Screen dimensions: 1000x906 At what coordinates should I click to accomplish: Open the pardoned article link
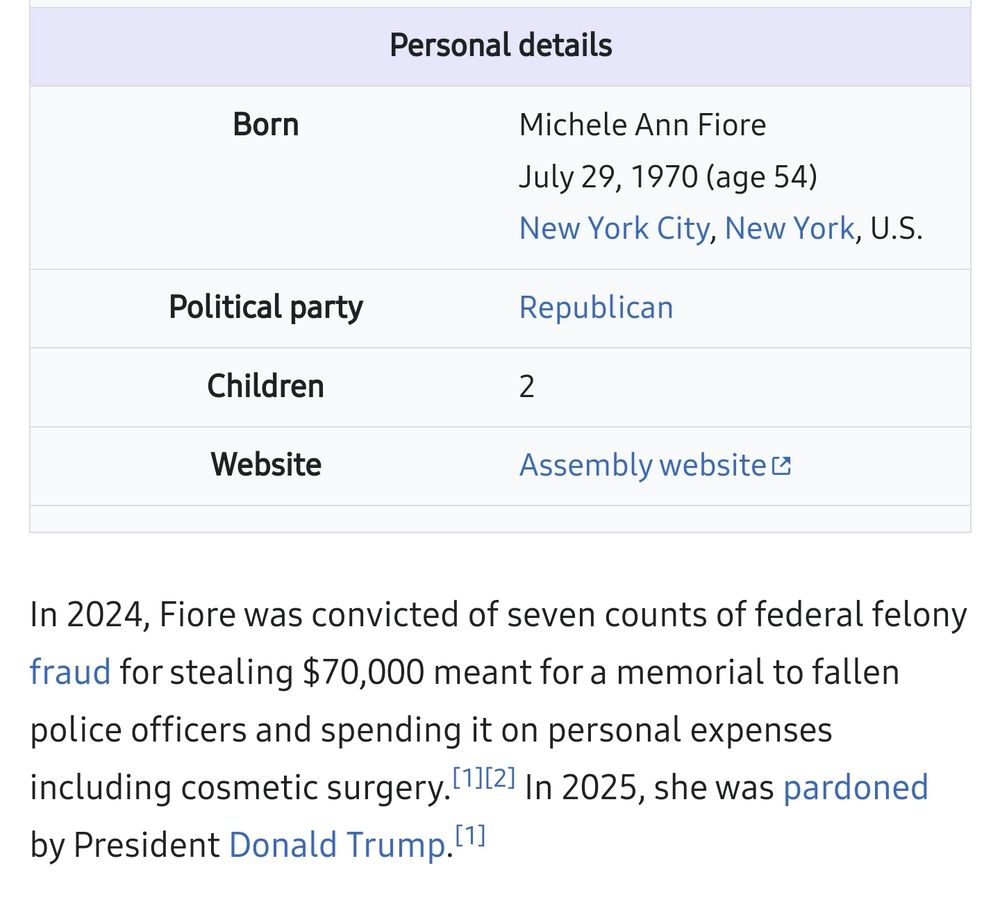click(x=855, y=787)
